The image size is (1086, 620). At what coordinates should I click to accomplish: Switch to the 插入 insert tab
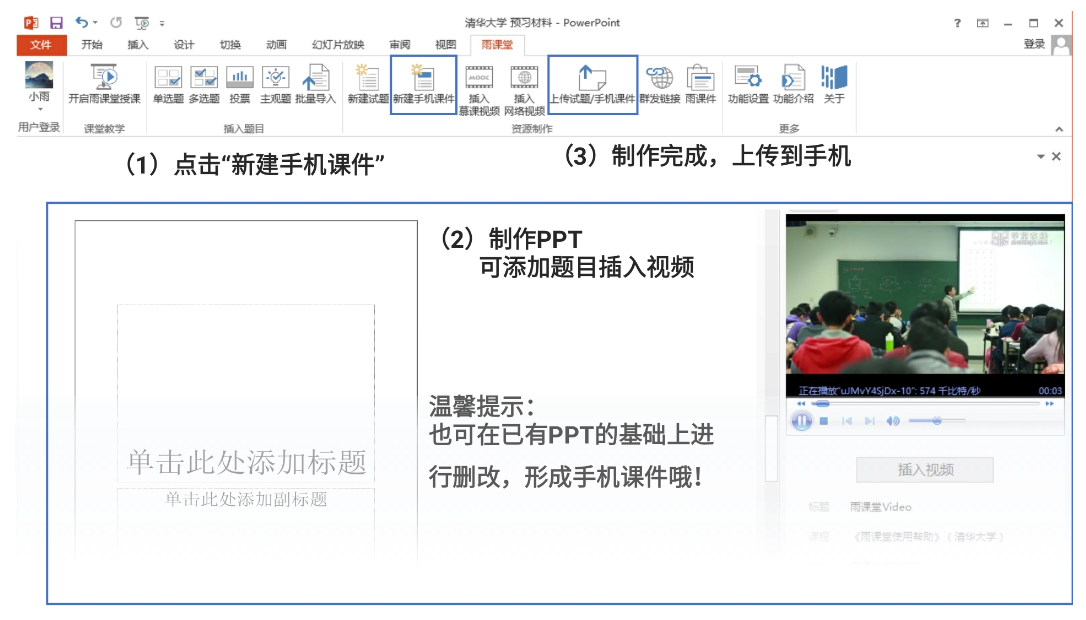pos(138,45)
